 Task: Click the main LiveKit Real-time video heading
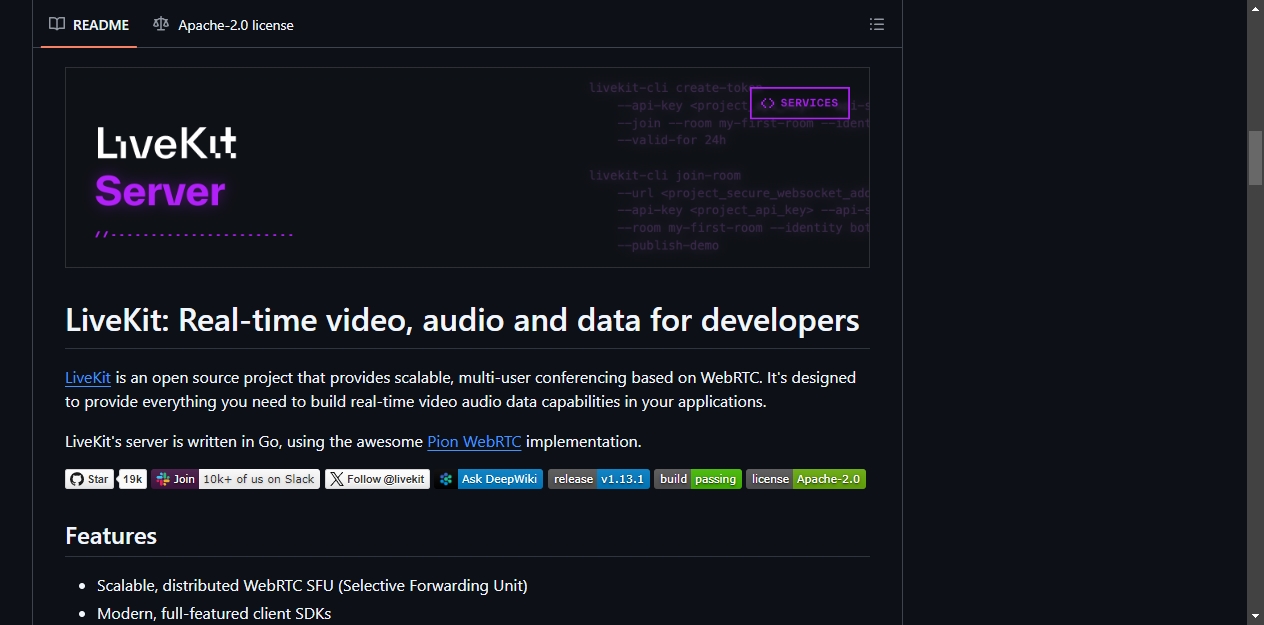462,320
